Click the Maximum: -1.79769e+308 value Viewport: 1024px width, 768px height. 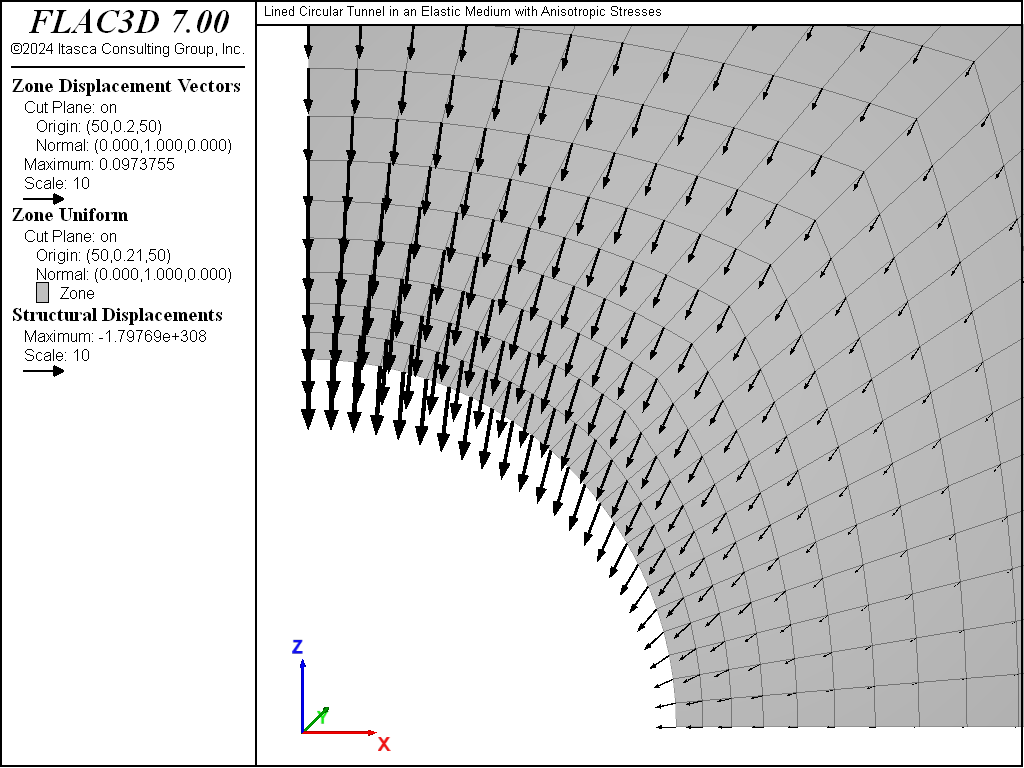(x=116, y=336)
